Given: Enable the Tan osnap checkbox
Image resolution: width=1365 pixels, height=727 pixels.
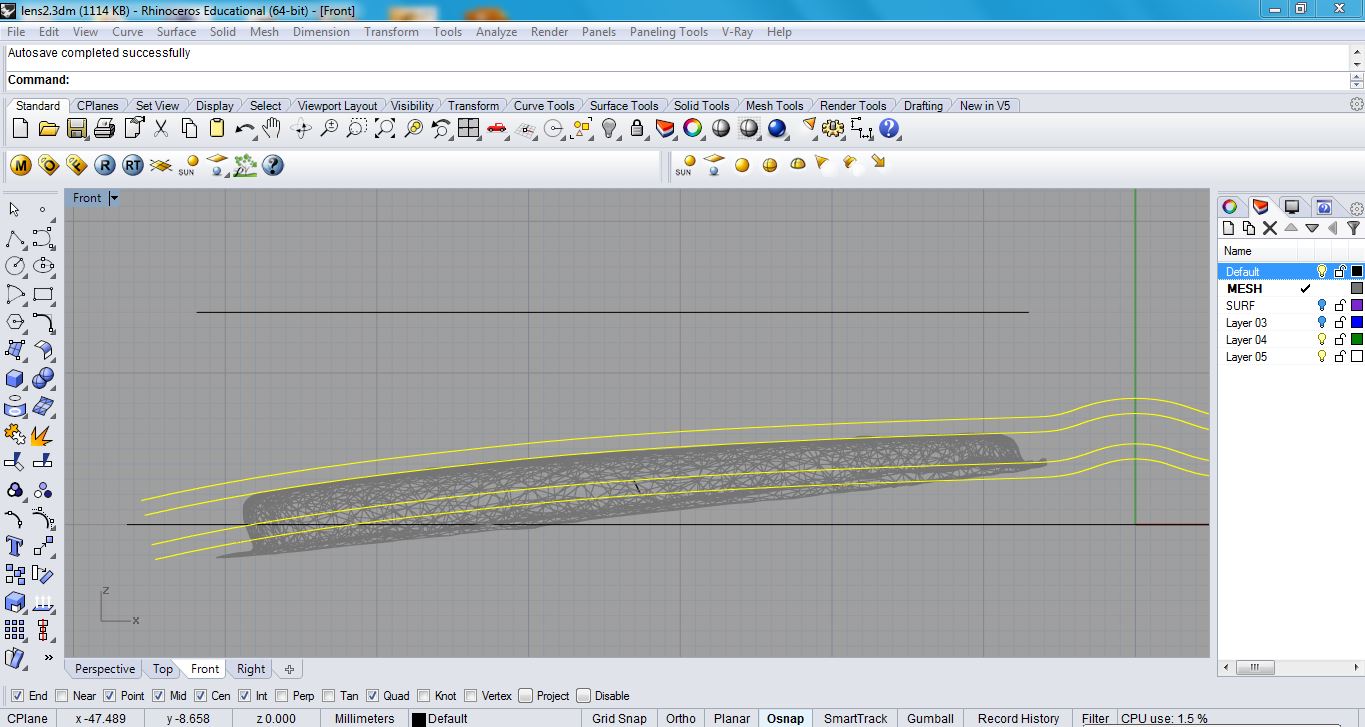Looking at the screenshot, I should click(x=329, y=696).
